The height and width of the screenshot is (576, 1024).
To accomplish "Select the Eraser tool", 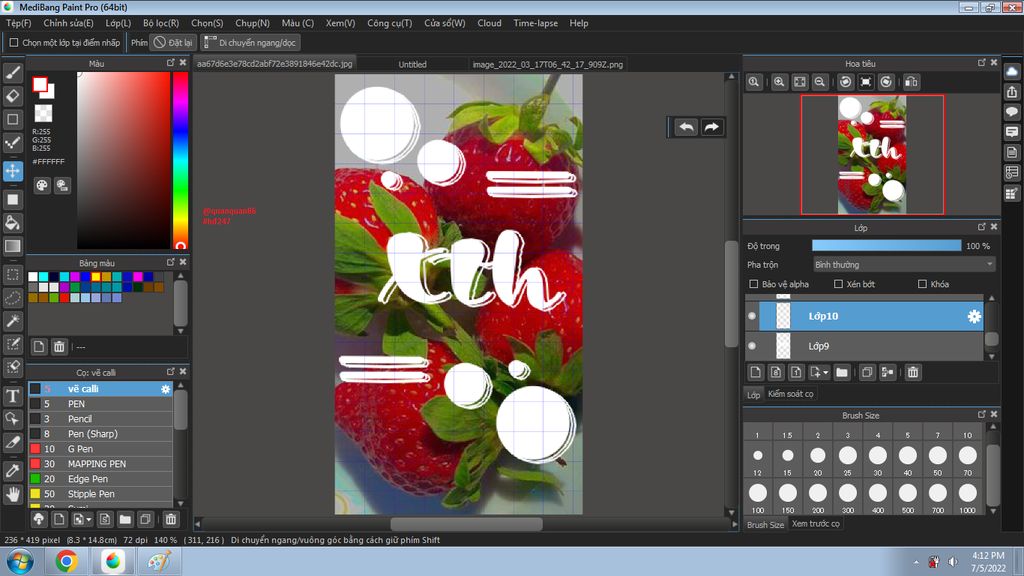I will [x=12, y=96].
